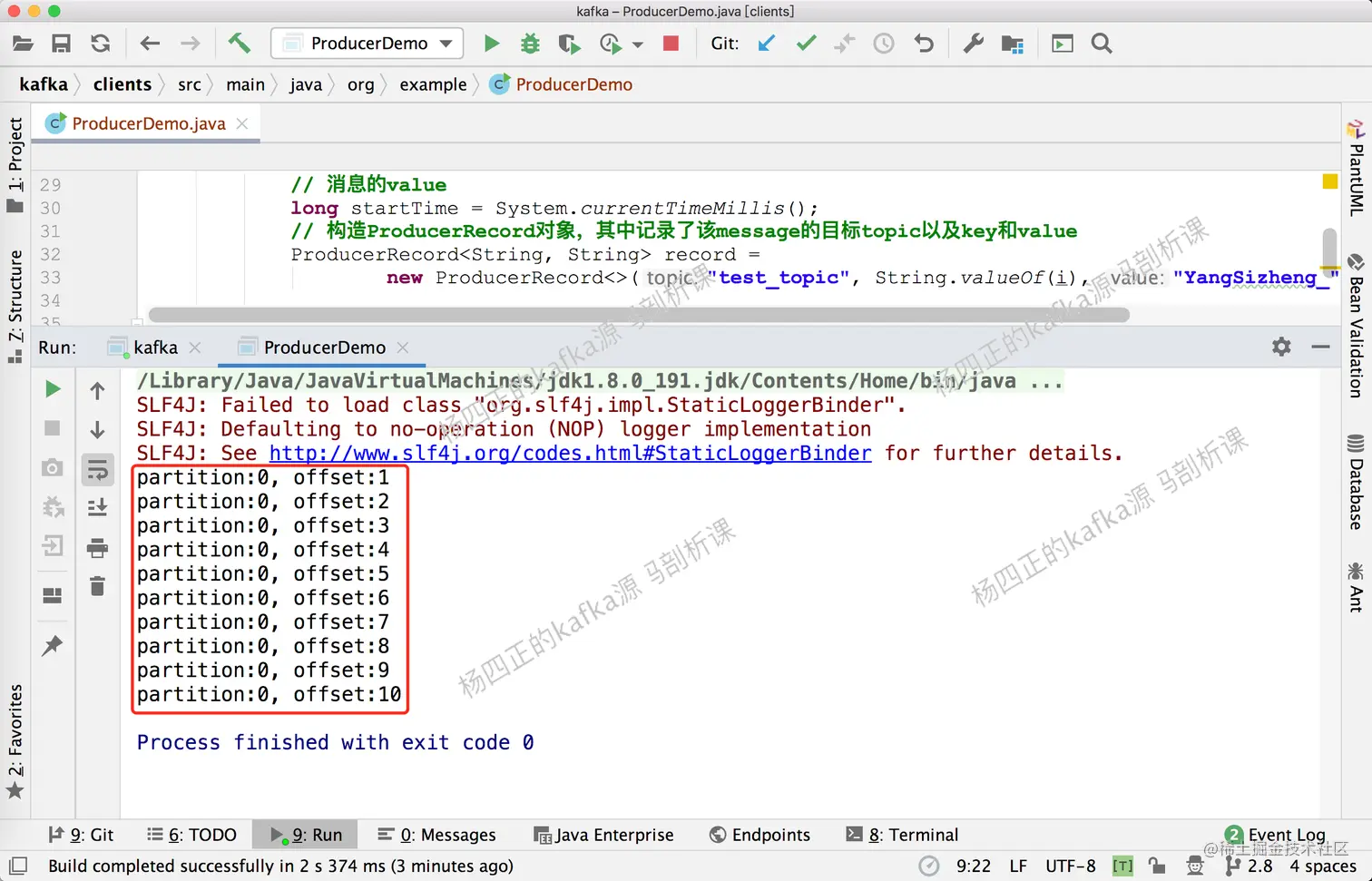1372x881 pixels.
Task: Start debugging with the bug icon
Action: click(x=530, y=44)
